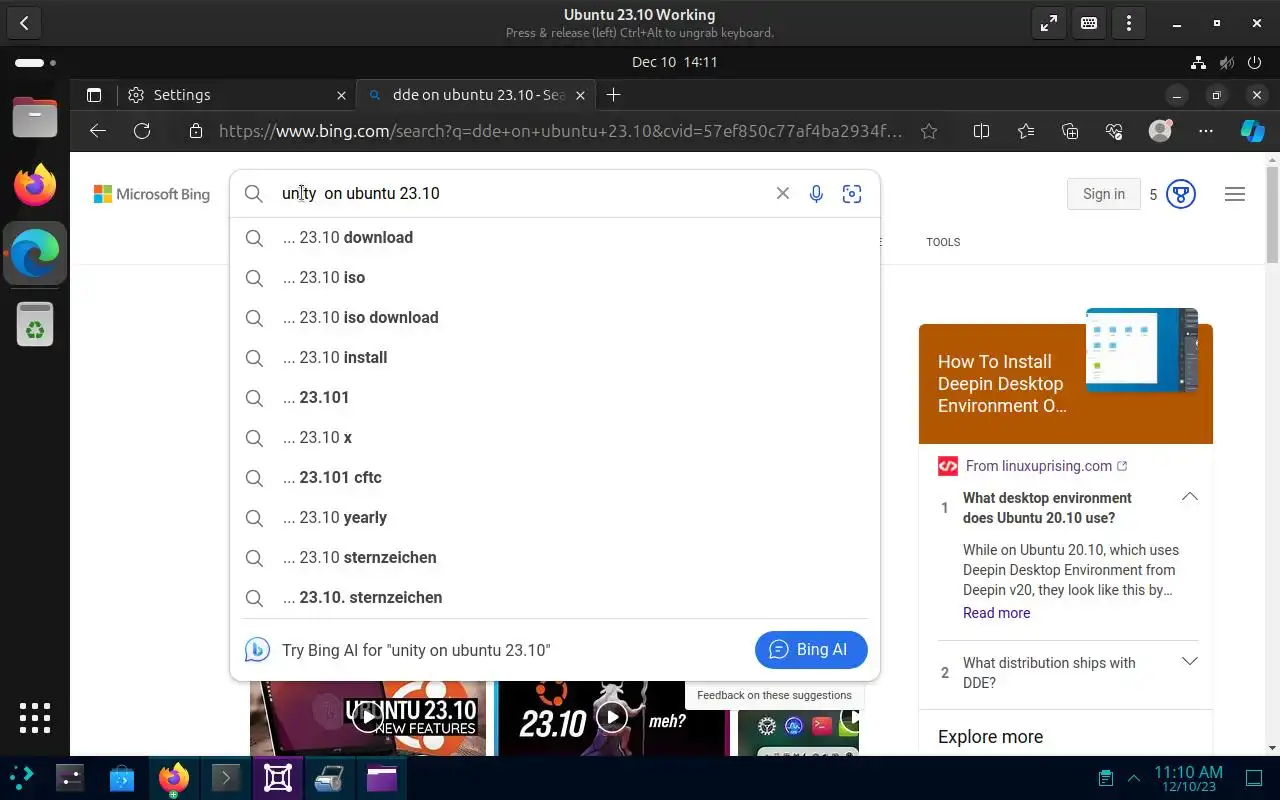Open Trash in the Ubuntu dock

tap(35, 323)
